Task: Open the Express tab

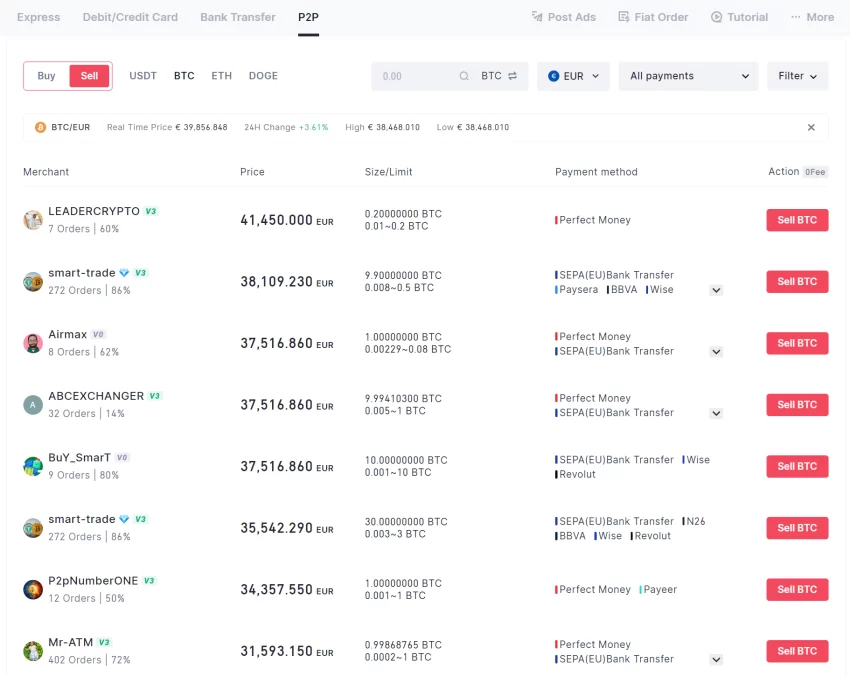Action: [38, 17]
